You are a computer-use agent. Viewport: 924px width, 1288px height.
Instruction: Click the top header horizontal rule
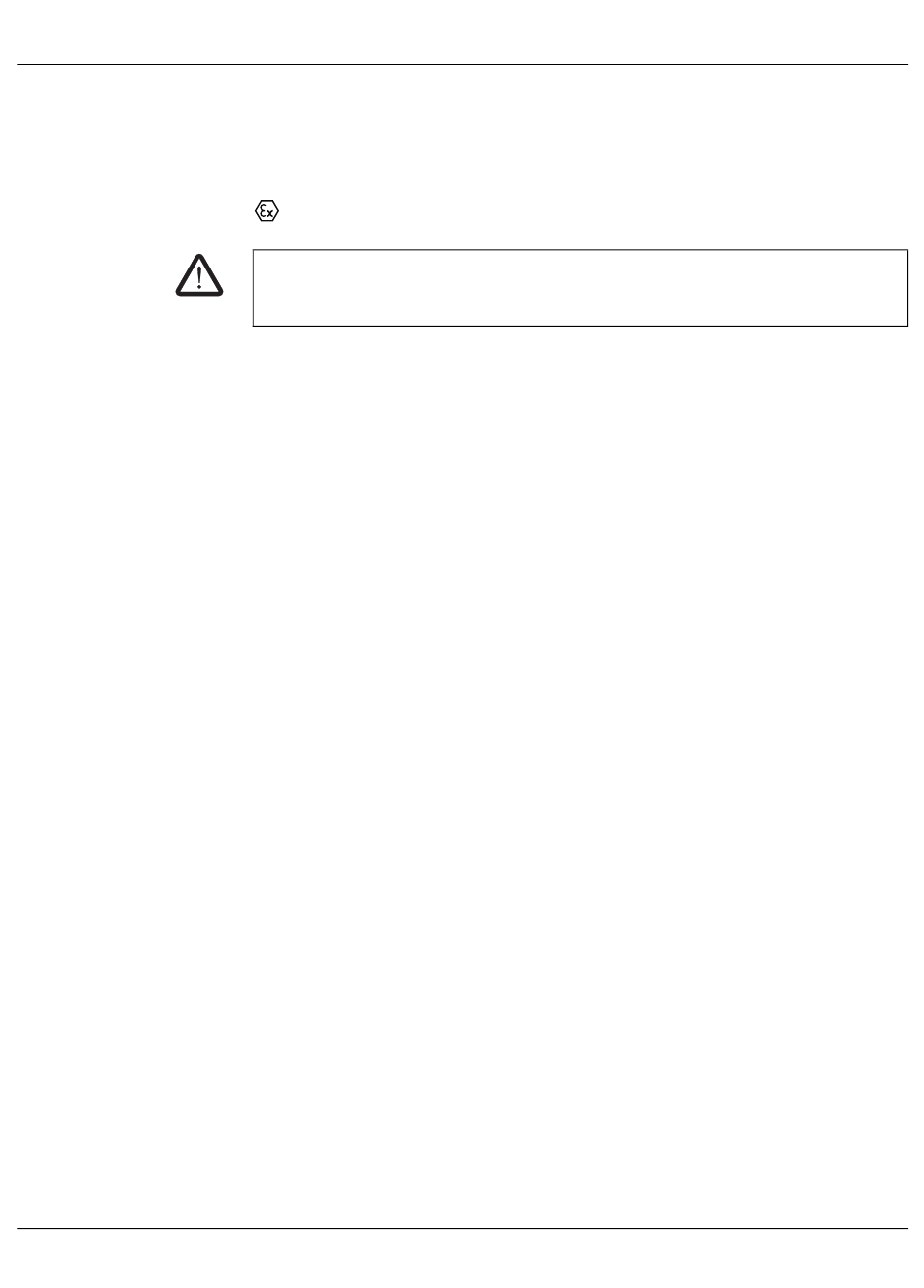click(x=462, y=65)
